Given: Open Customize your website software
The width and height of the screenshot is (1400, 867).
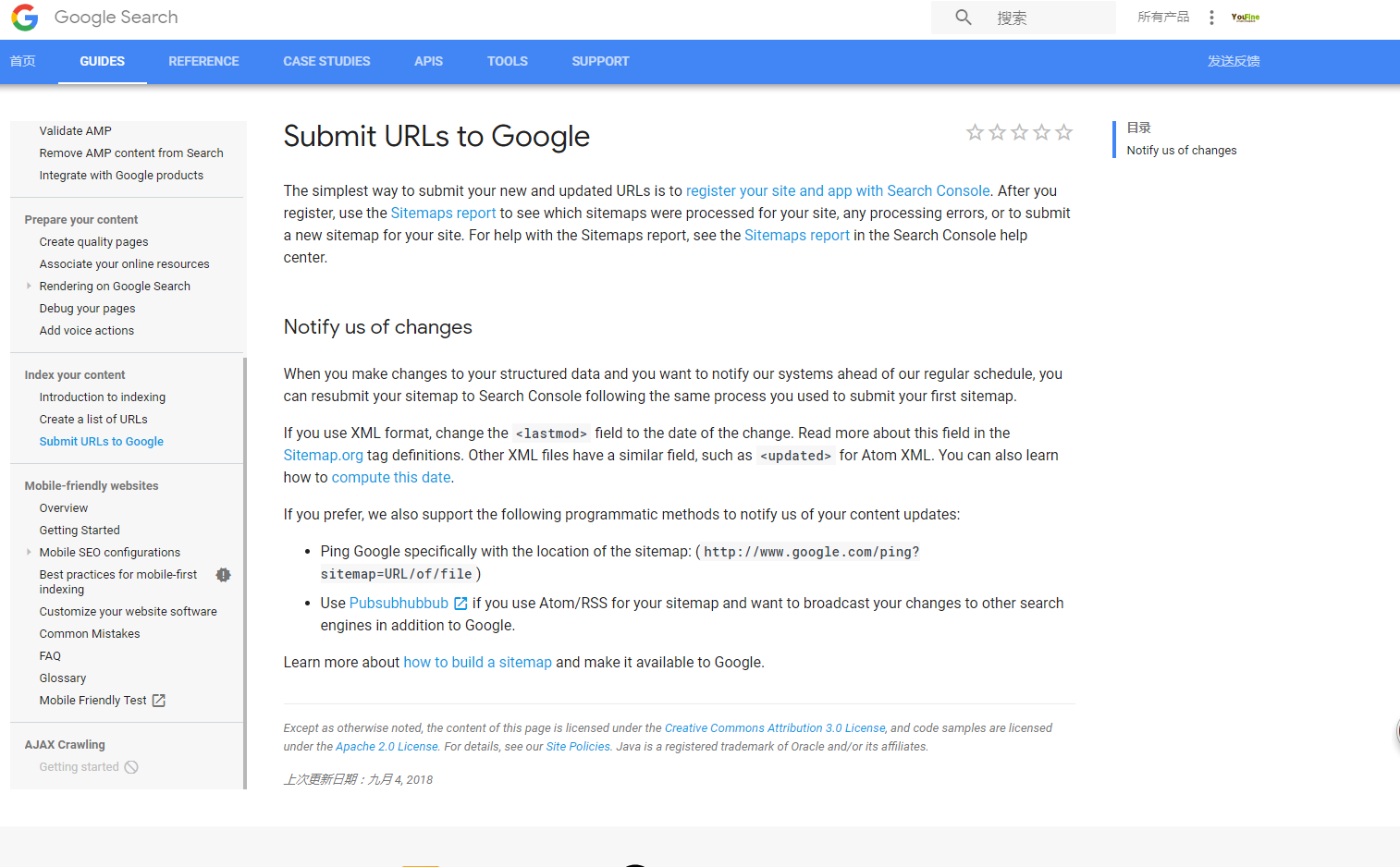Looking at the screenshot, I should pos(129,612).
